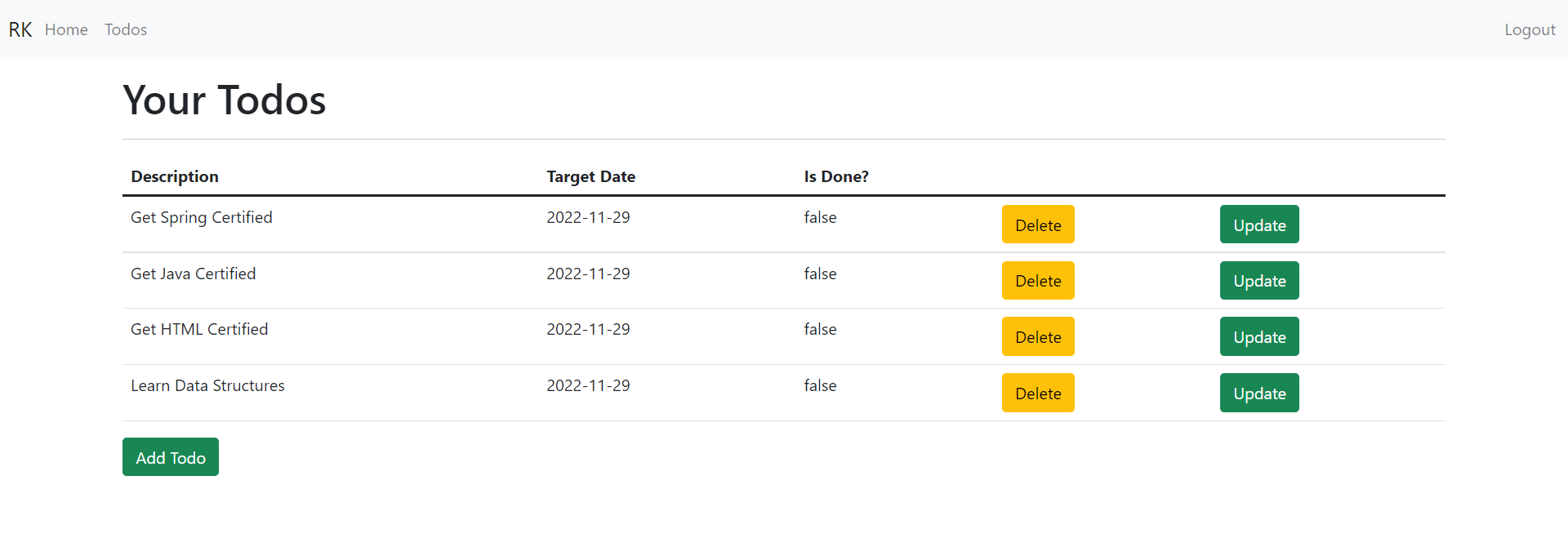Click the date in Learn Data Structures row
Viewport: 1568px width, 547px height.
(x=588, y=385)
